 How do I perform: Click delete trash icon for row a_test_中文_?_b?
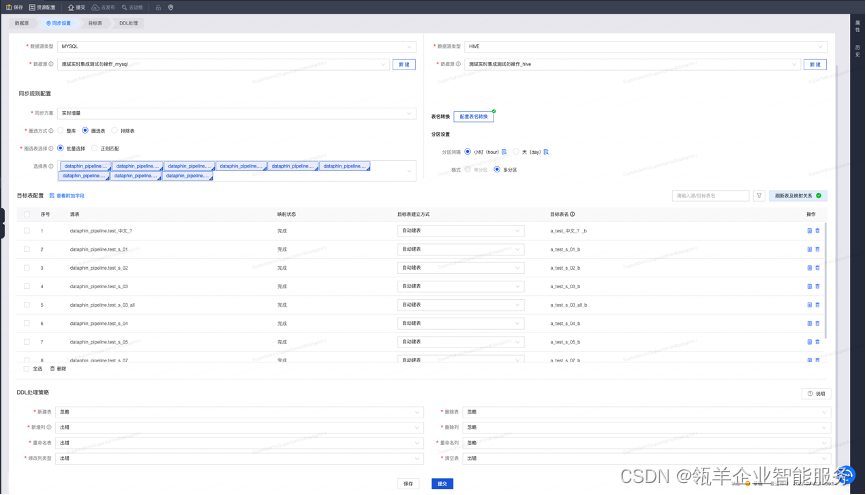tap(817, 230)
